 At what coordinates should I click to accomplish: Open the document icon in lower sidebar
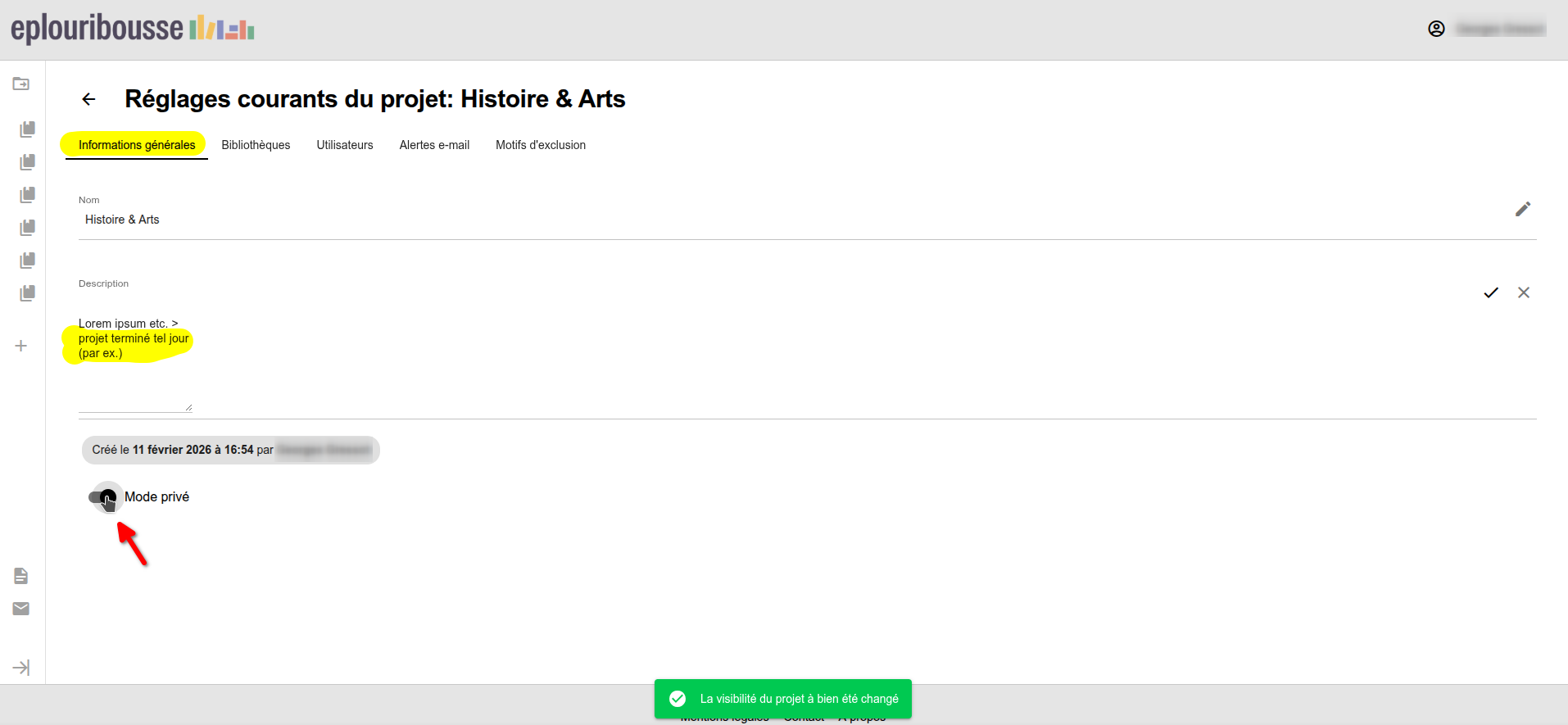click(x=21, y=576)
